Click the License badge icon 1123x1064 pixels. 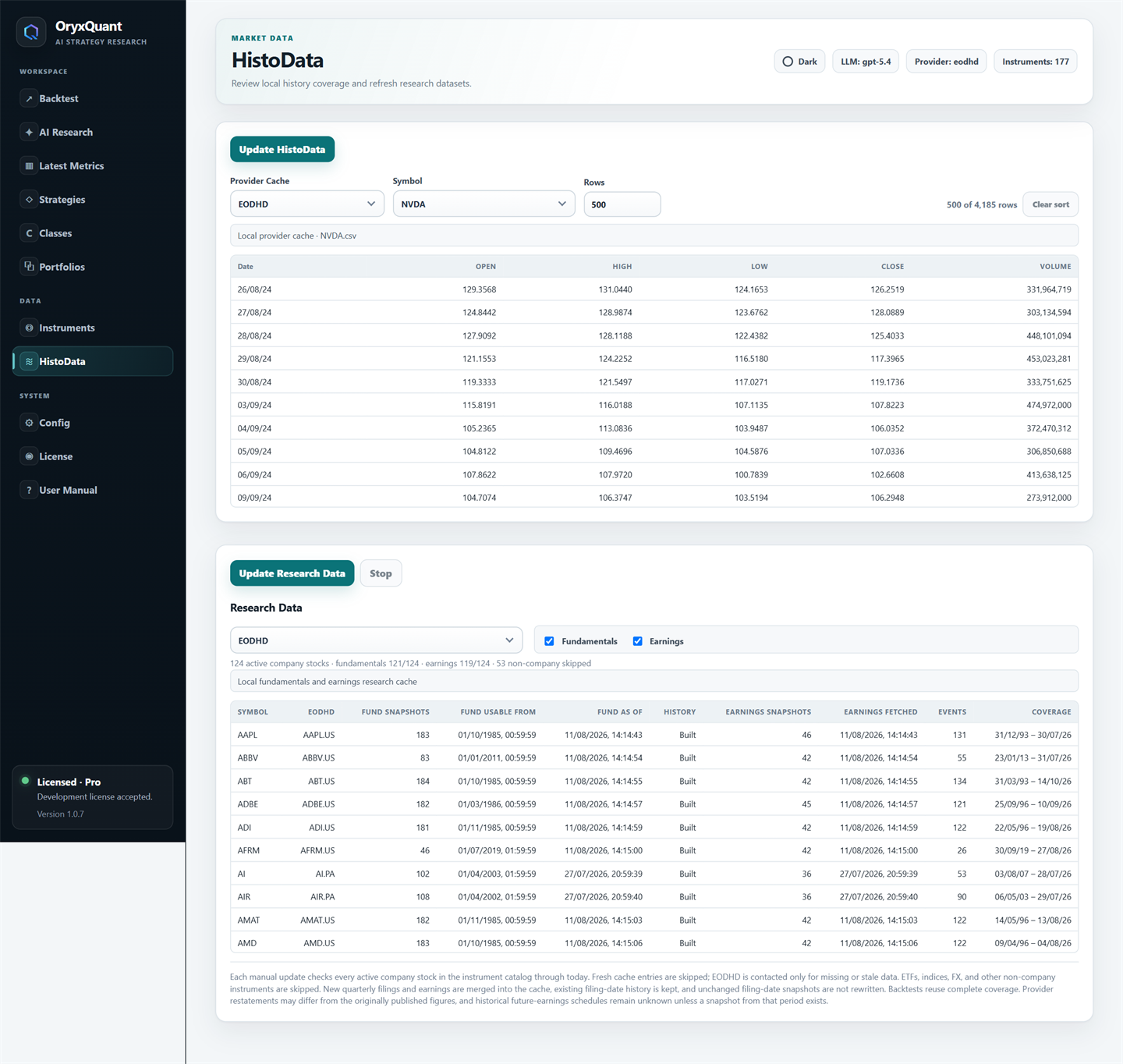tap(29, 456)
